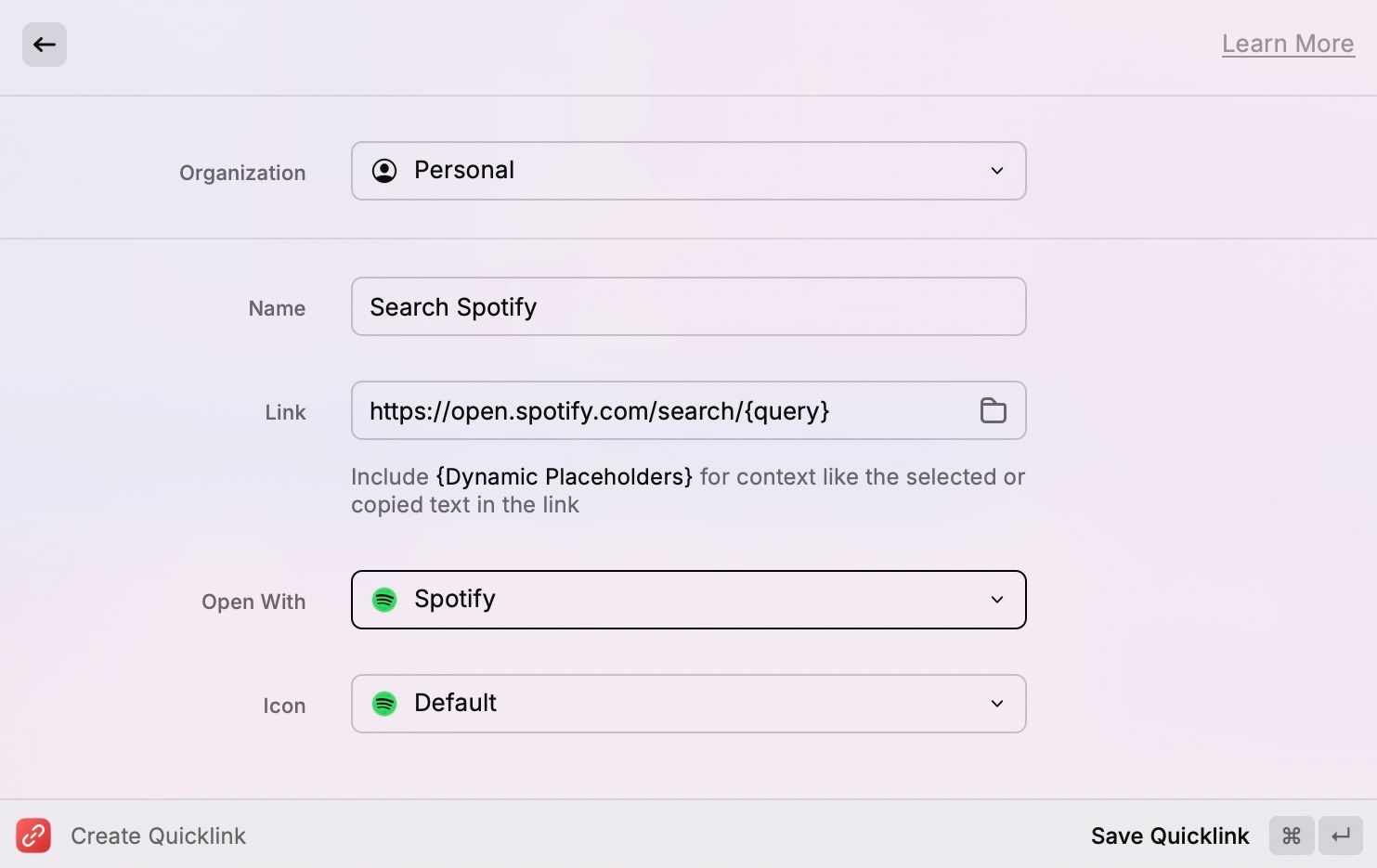1377x868 pixels.
Task: Click the person icon beside Personal
Action: point(384,171)
